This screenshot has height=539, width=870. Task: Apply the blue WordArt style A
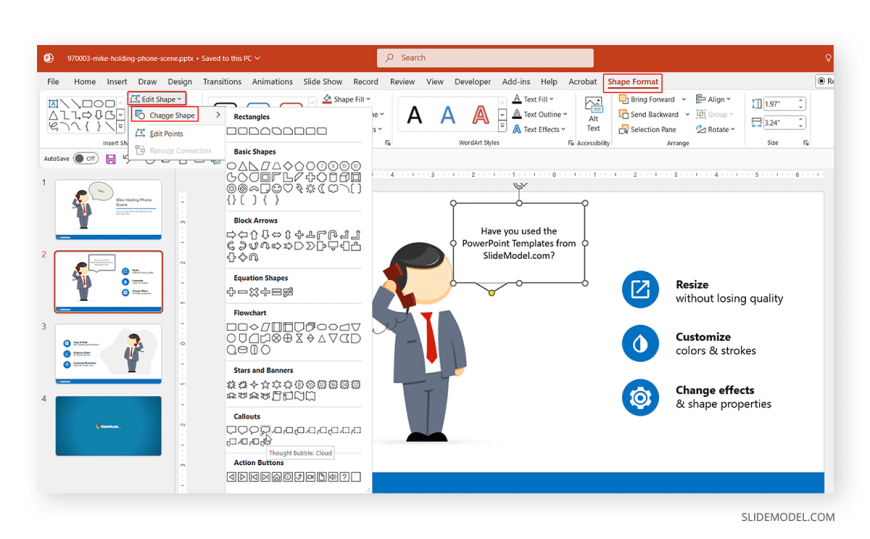coord(447,115)
